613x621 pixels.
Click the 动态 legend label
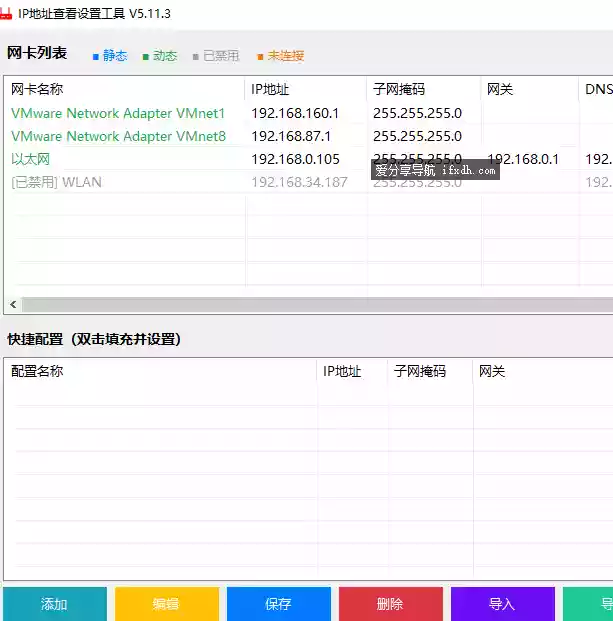click(x=165, y=56)
